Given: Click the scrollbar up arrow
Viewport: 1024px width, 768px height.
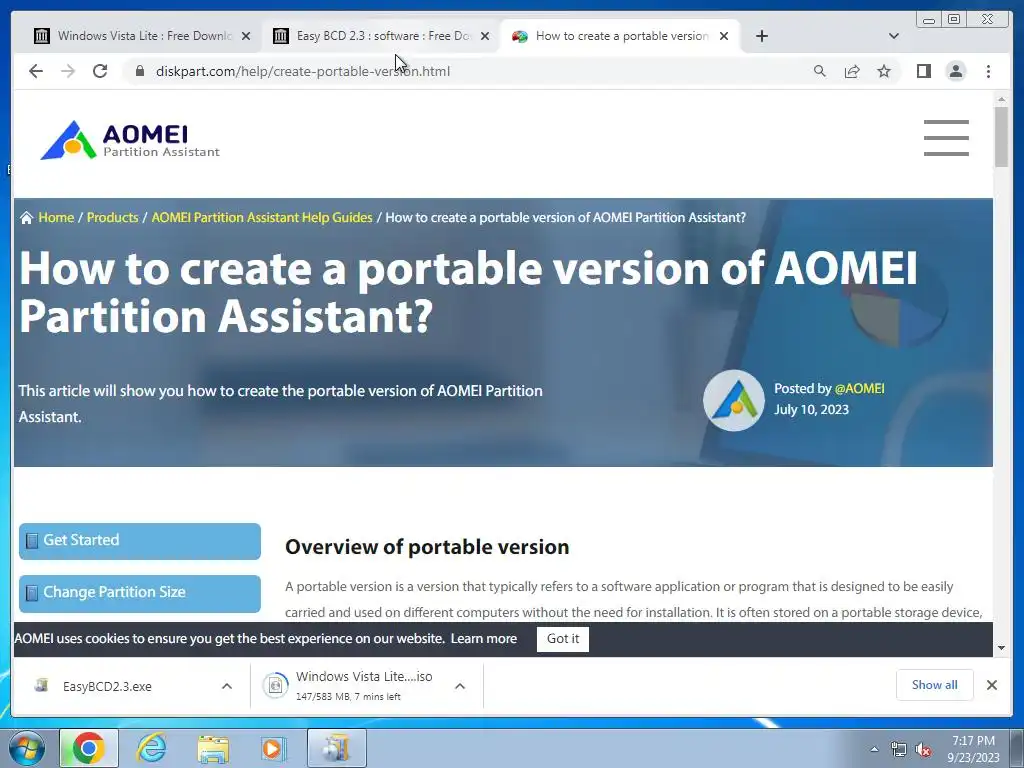Looking at the screenshot, I should click(x=1001, y=99).
